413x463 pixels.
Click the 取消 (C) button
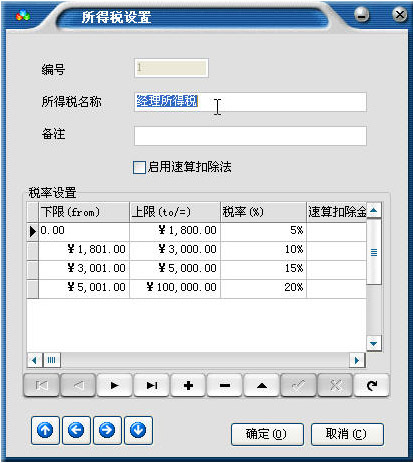coord(347,434)
